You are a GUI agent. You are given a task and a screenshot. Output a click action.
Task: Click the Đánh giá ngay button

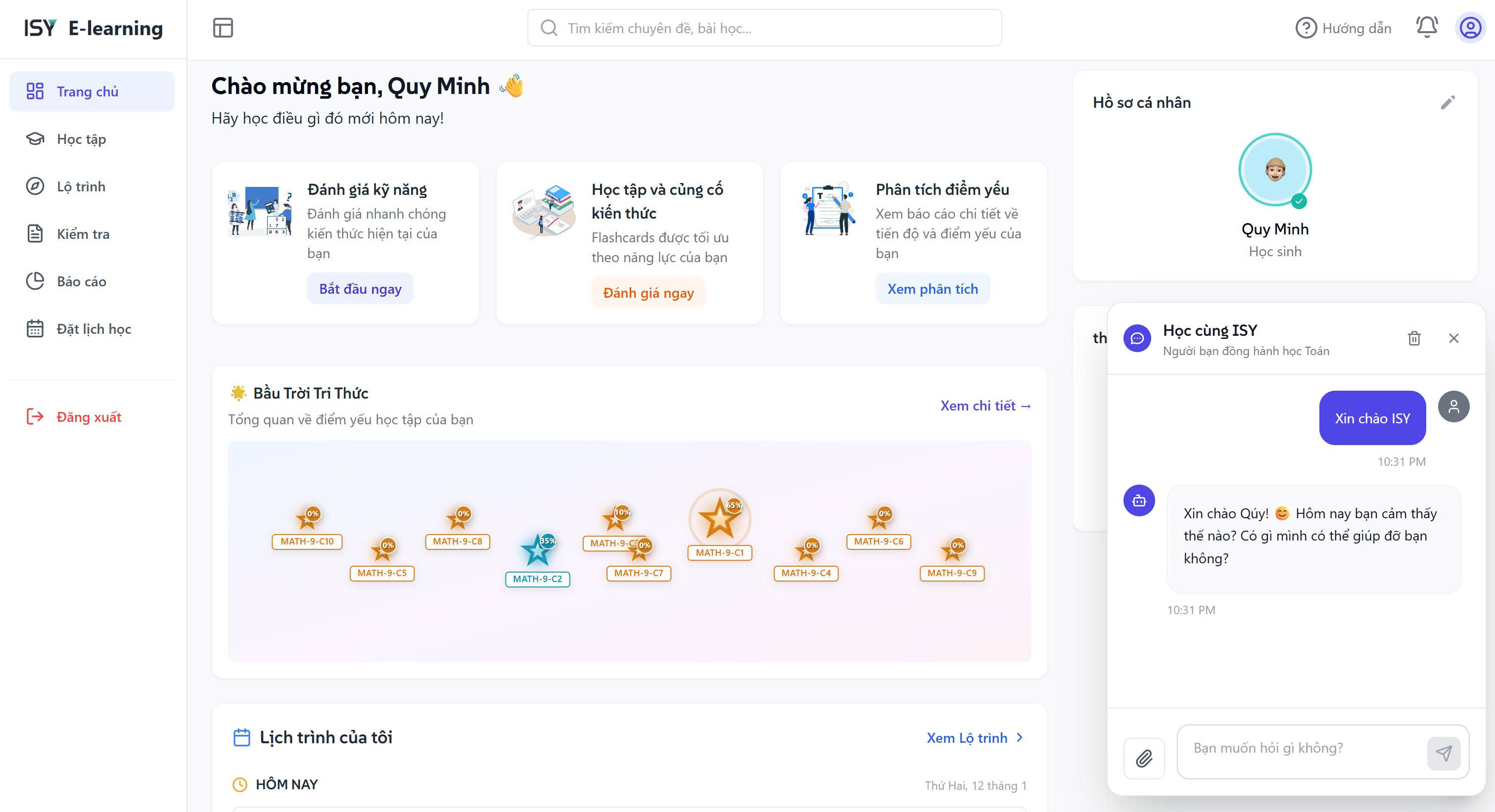pyautogui.click(x=648, y=293)
